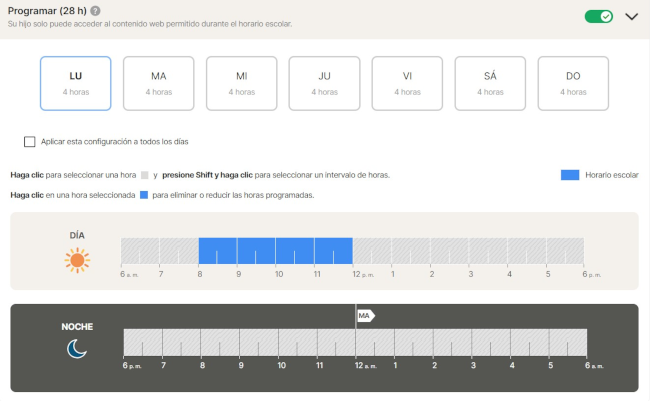Click the MA midnight marker on night timeline
650x401 pixels.
pyautogui.click(x=365, y=316)
